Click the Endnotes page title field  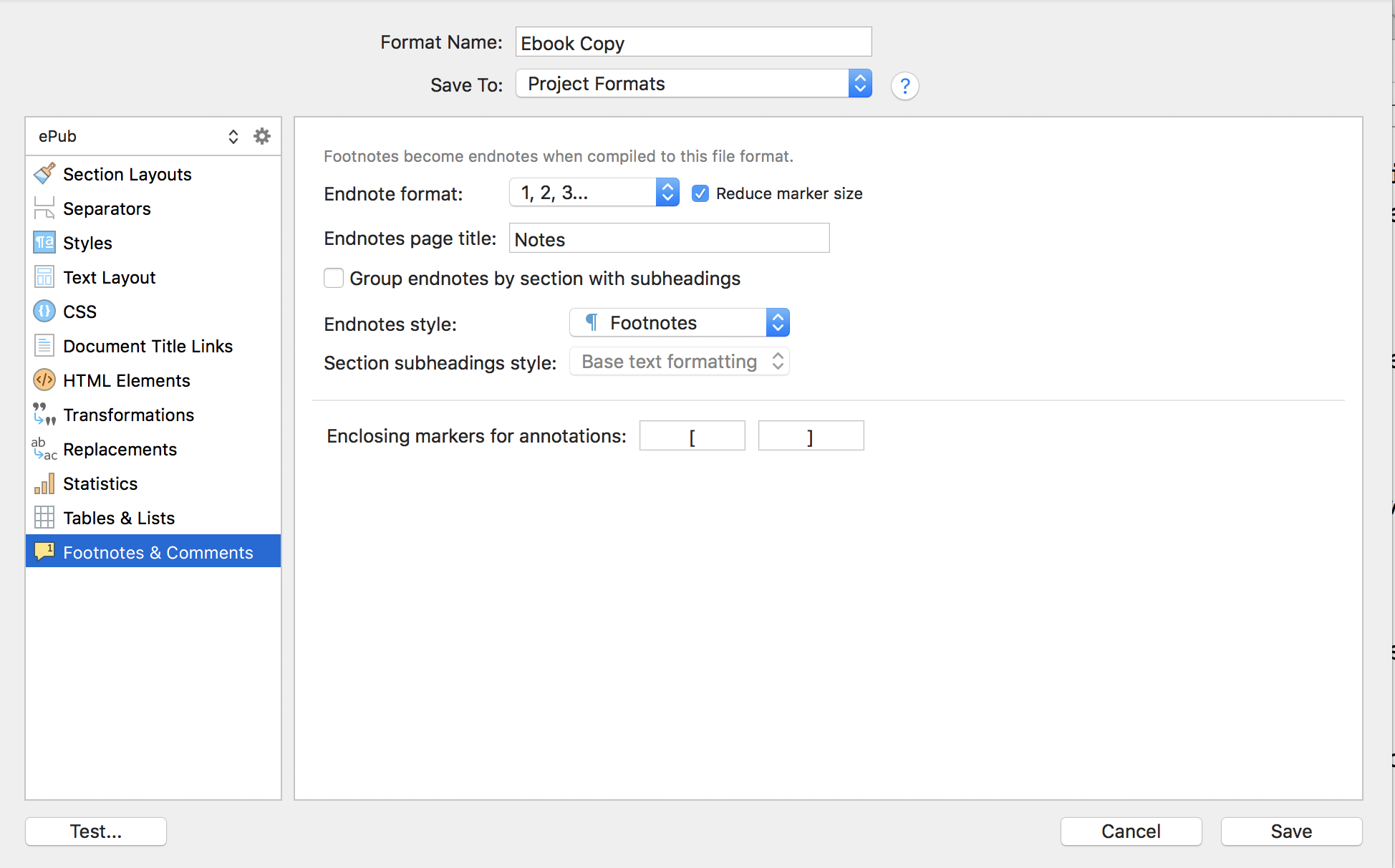tap(669, 238)
